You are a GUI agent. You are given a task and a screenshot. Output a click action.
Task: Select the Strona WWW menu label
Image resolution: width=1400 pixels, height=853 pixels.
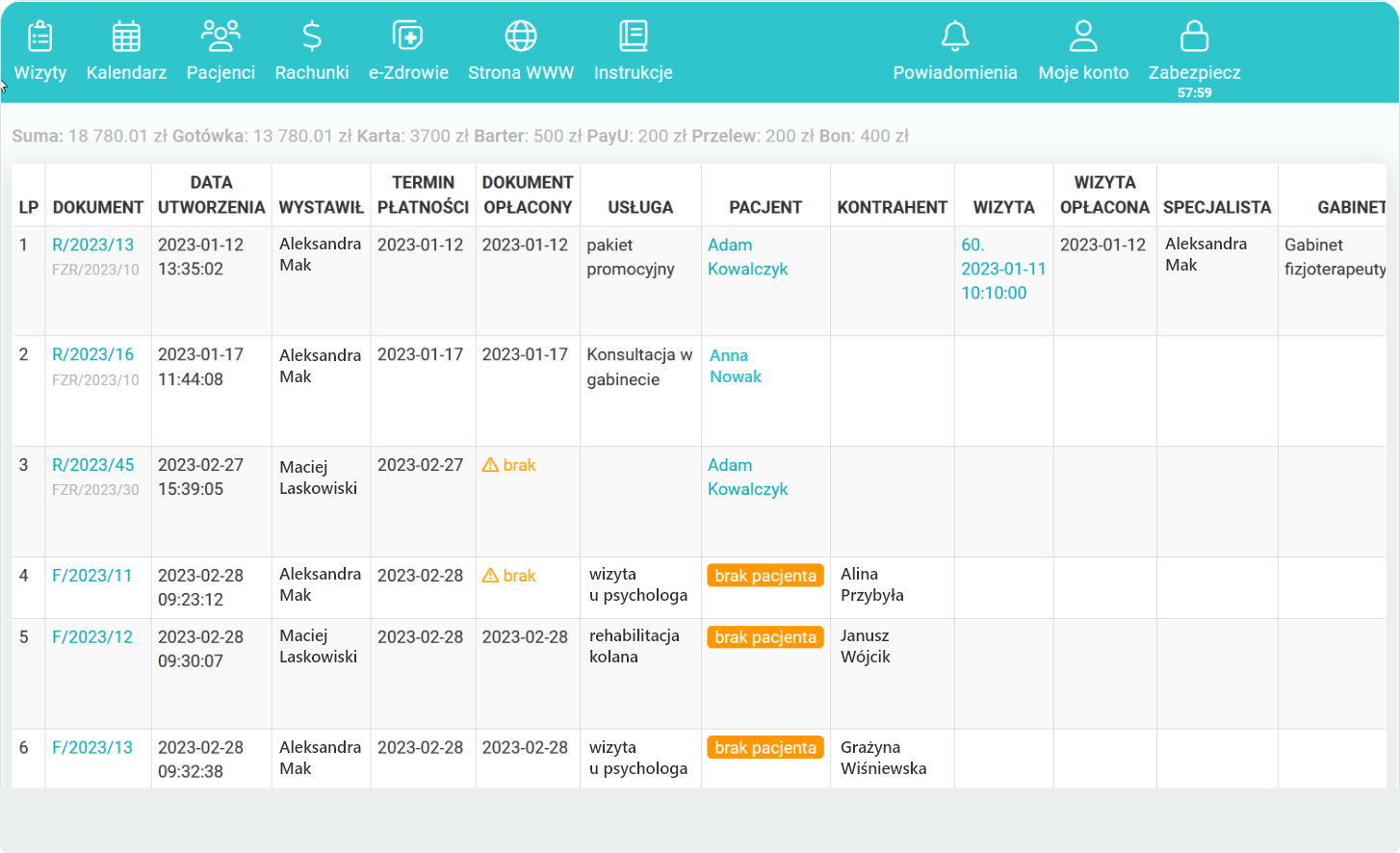[x=521, y=73]
